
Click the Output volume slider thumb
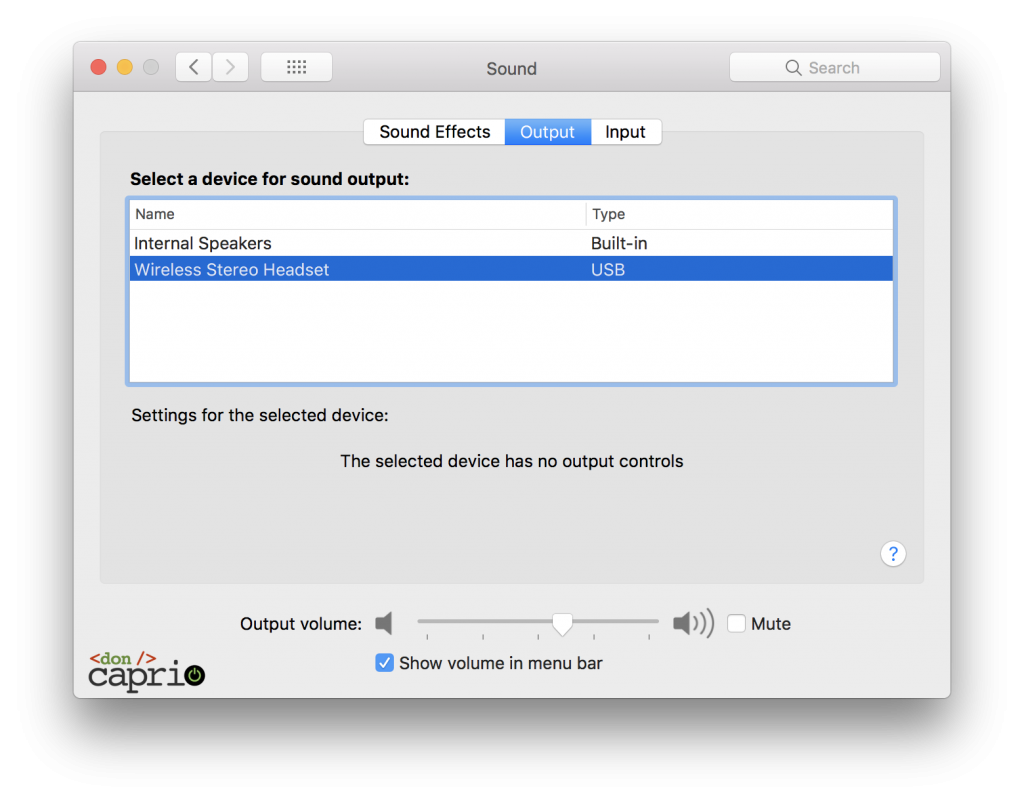point(562,623)
